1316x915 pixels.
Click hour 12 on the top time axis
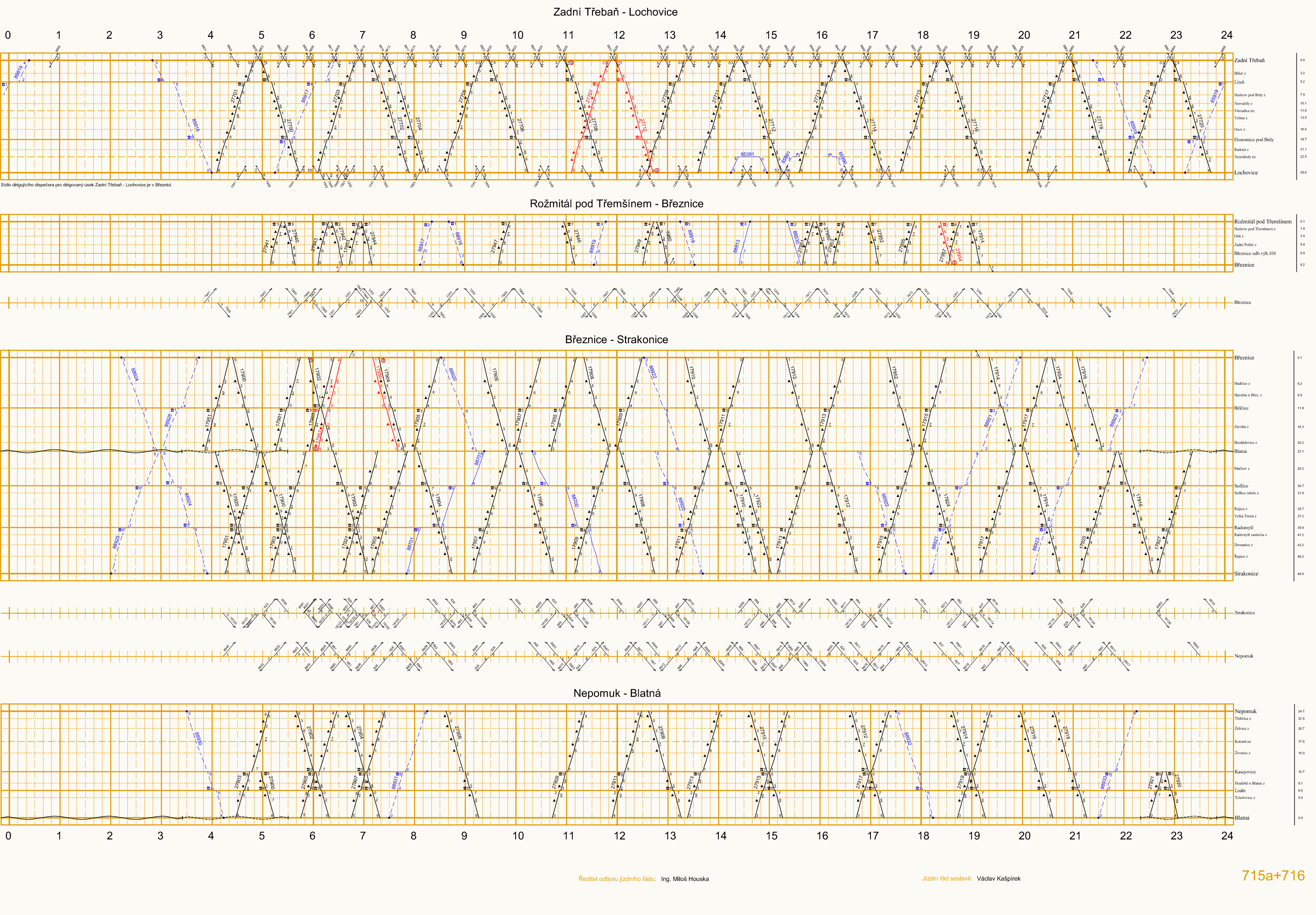tap(619, 35)
